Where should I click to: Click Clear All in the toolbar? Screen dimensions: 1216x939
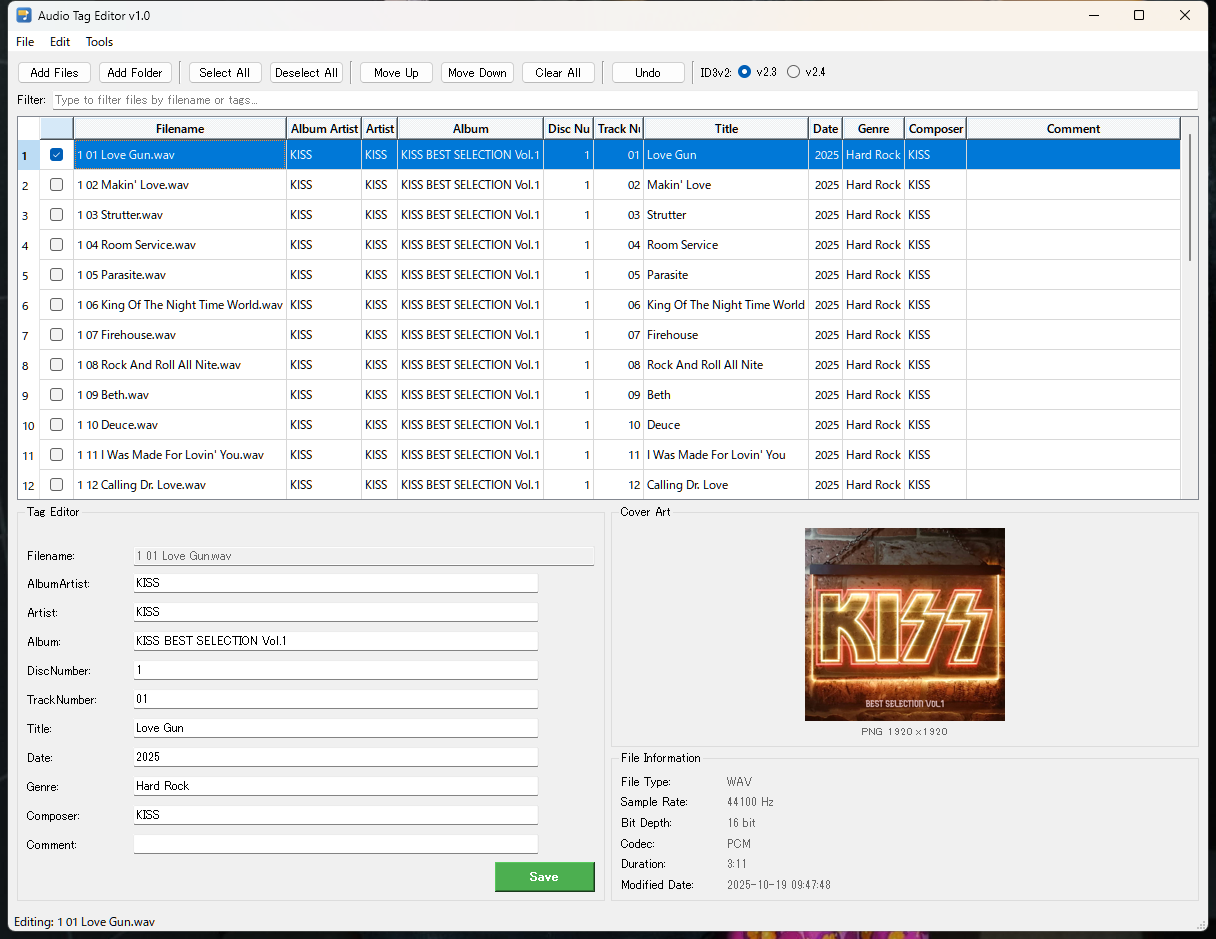(x=558, y=73)
